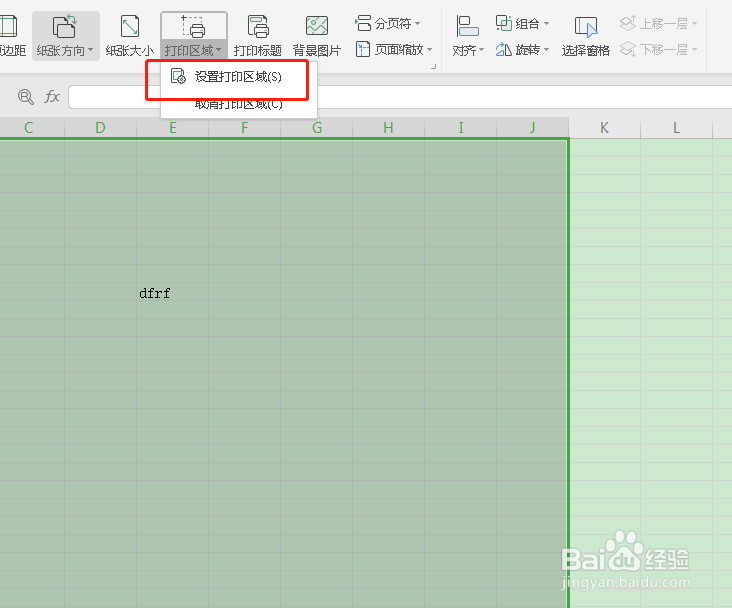This screenshot has width=732, height=608.
Task: Click the rotate (旋转) icon
Action: coord(504,49)
